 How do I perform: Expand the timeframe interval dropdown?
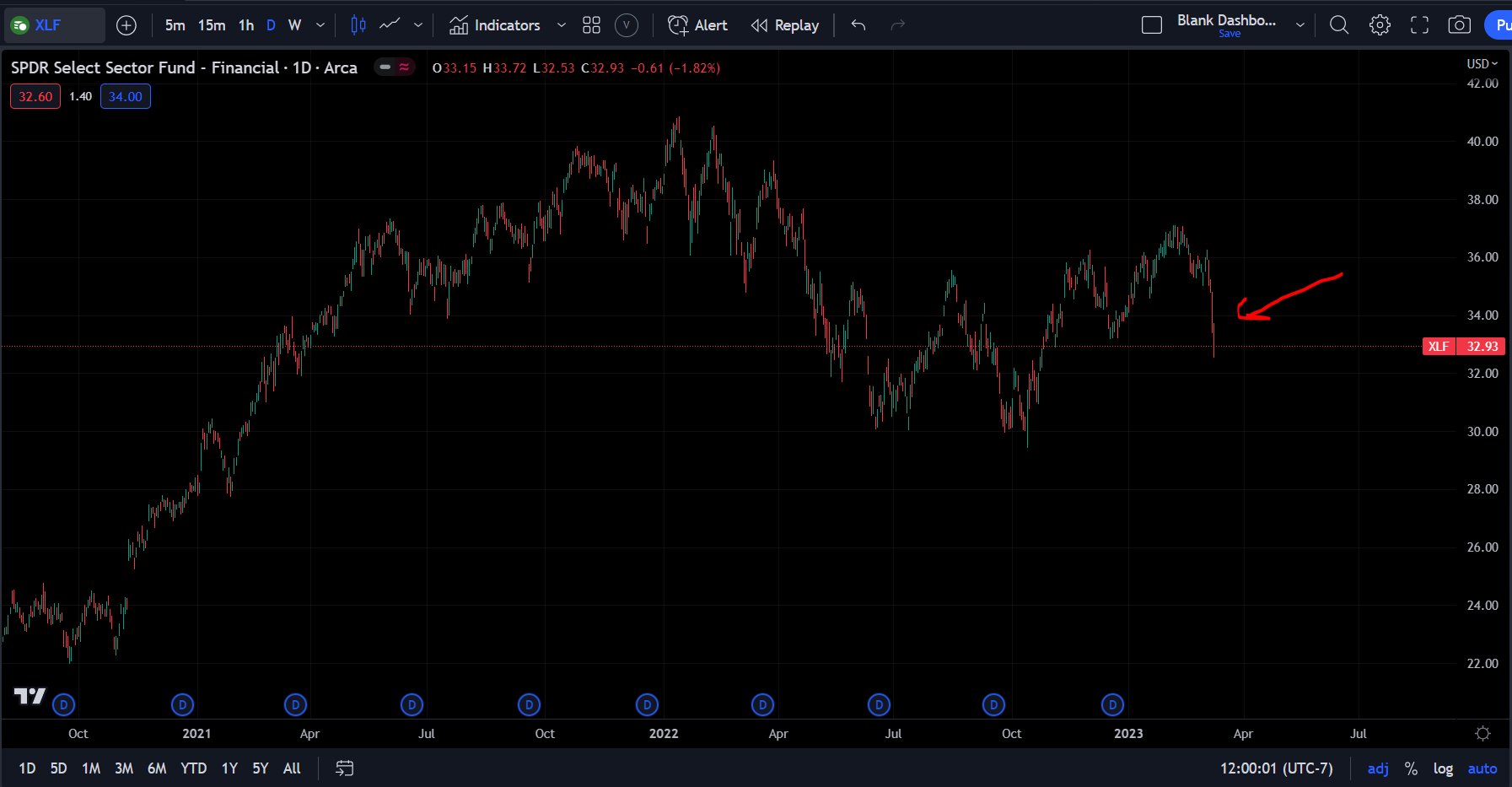pos(320,25)
